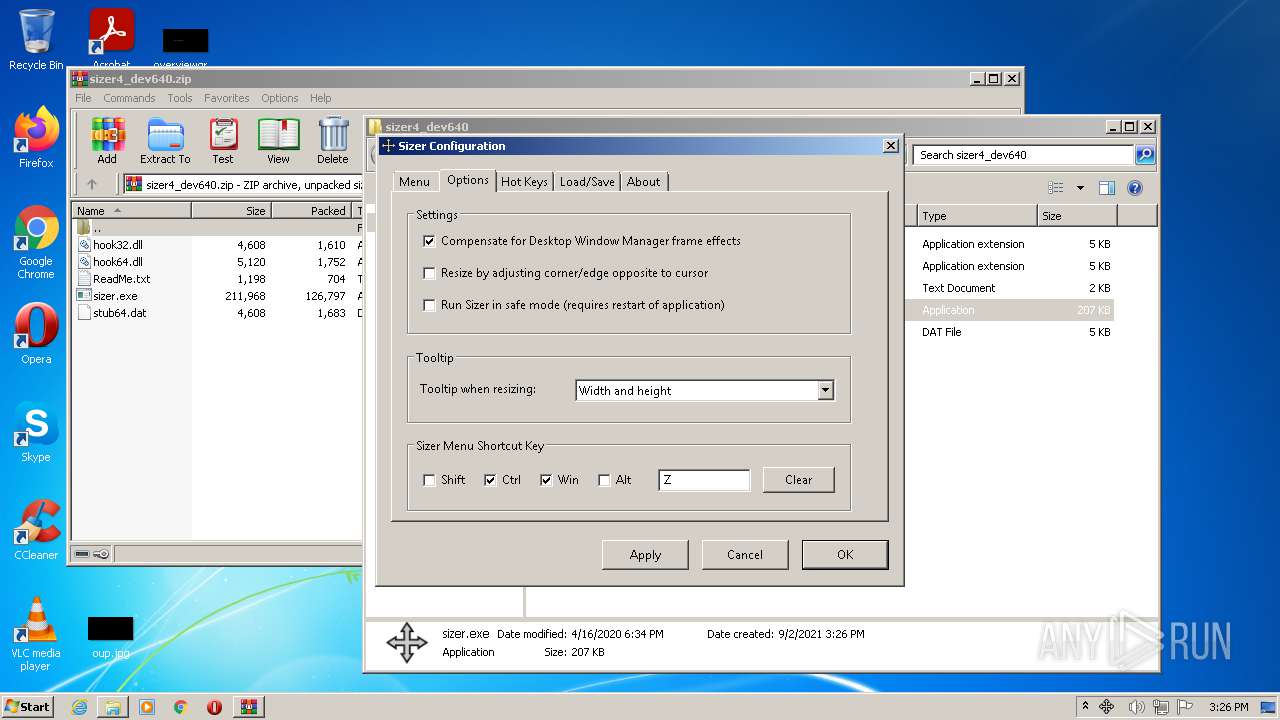Click Clear shortcut key button
This screenshot has height=720, width=1280.
tap(798, 480)
